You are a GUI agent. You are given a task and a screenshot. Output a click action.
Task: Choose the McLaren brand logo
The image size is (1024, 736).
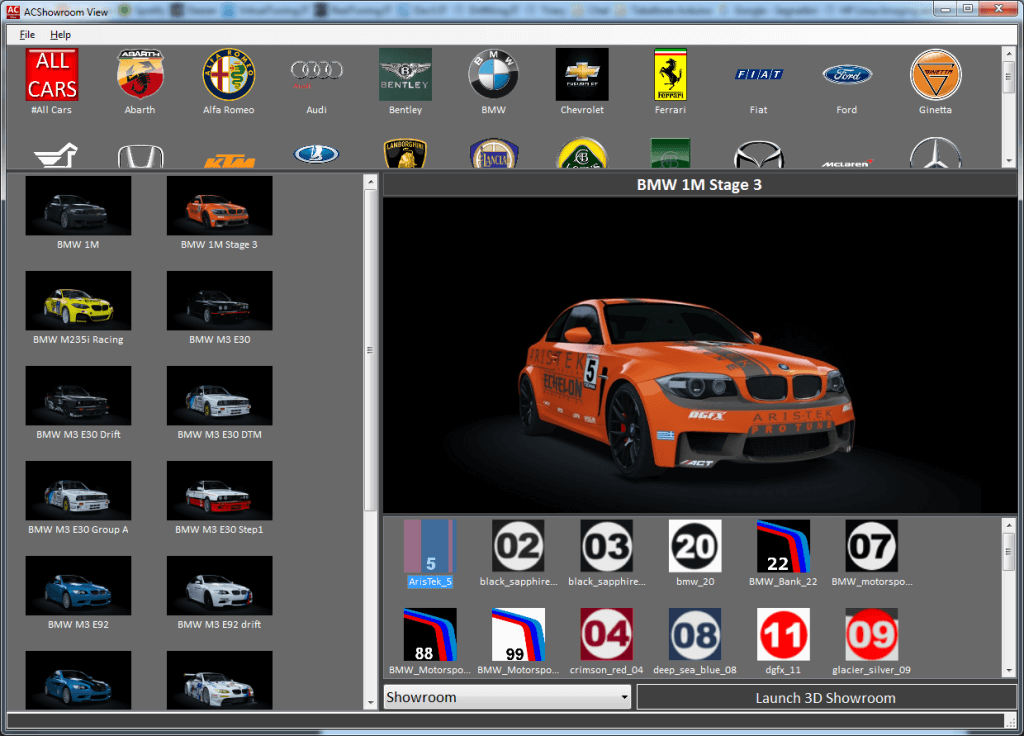point(847,163)
